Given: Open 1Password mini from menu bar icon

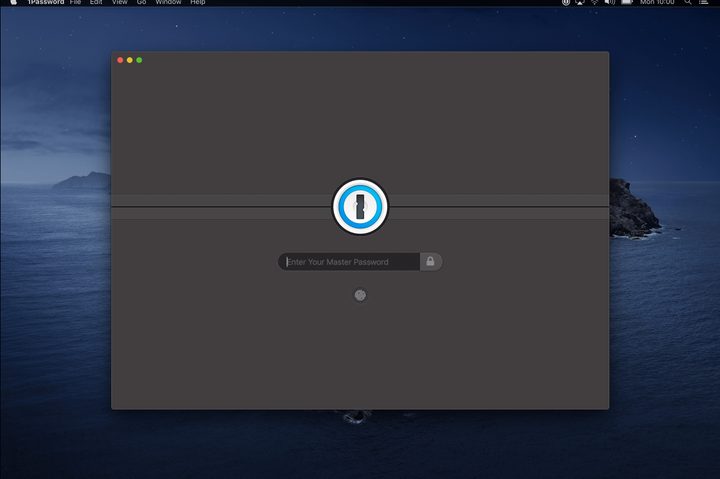Looking at the screenshot, I should pos(566,2).
